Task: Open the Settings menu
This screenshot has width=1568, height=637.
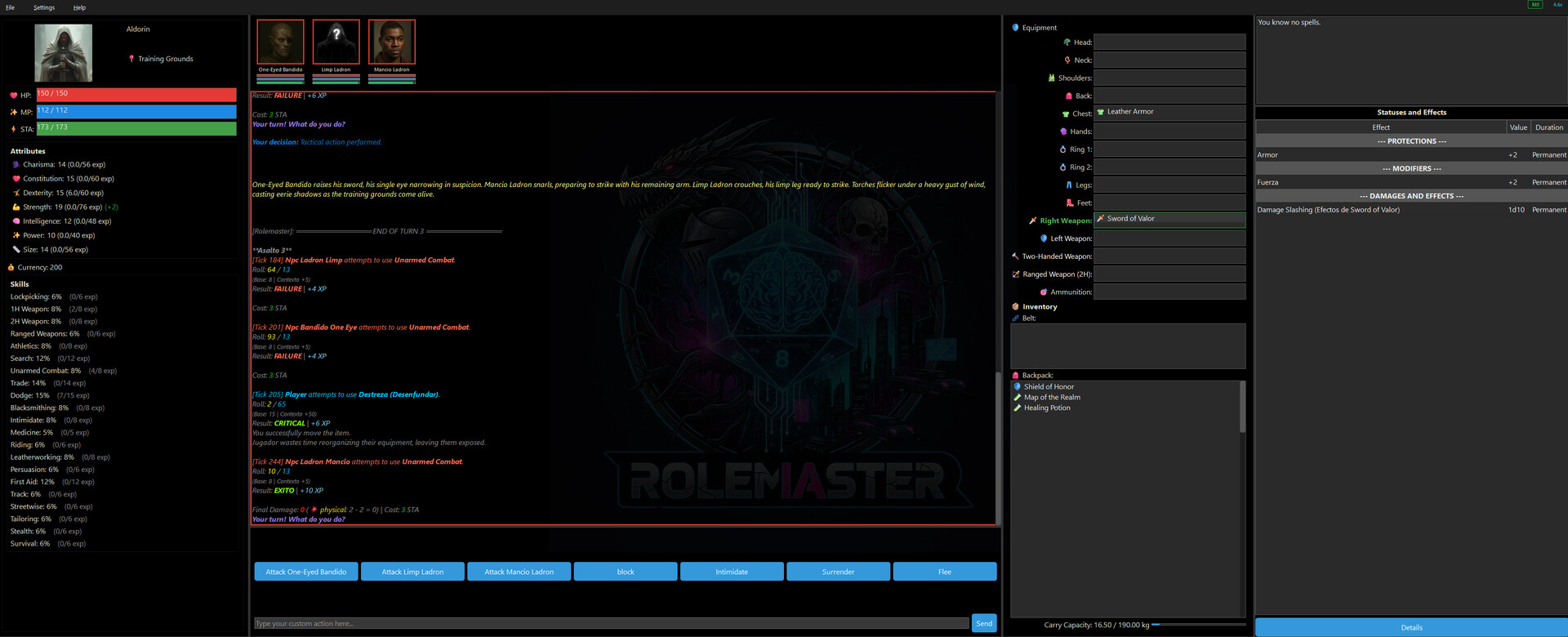Action: (x=44, y=7)
